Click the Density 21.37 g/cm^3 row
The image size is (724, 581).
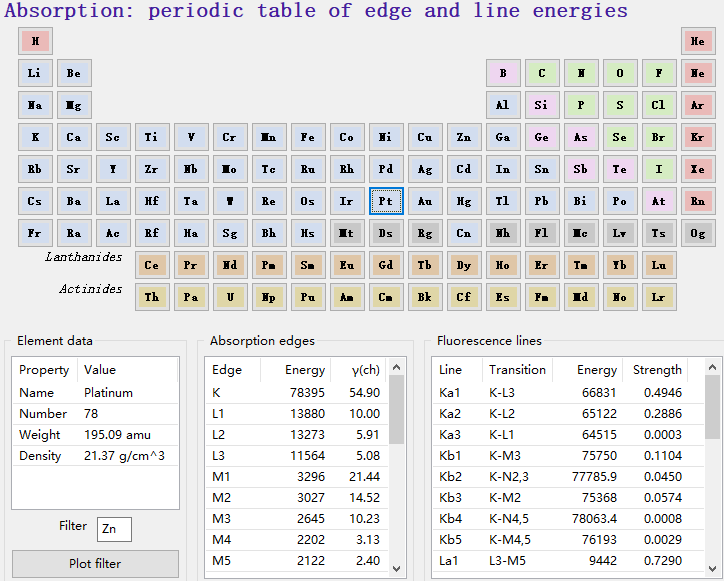[95, 455]
